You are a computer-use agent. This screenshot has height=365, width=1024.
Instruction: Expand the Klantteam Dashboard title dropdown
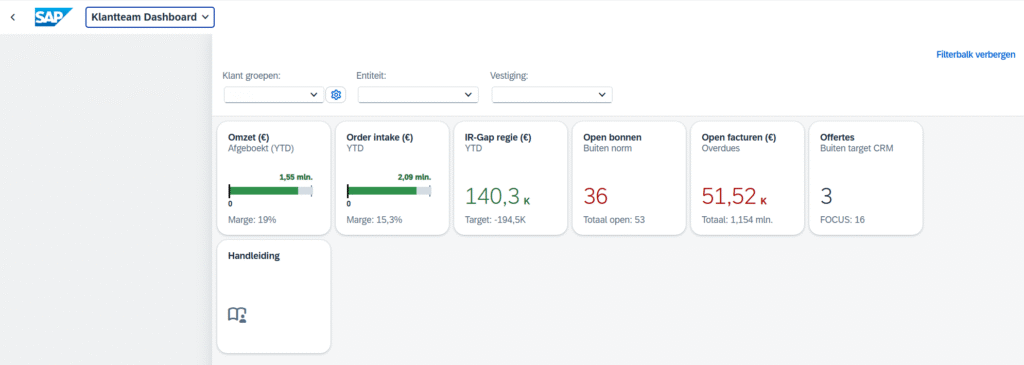[x=150, y=18]
